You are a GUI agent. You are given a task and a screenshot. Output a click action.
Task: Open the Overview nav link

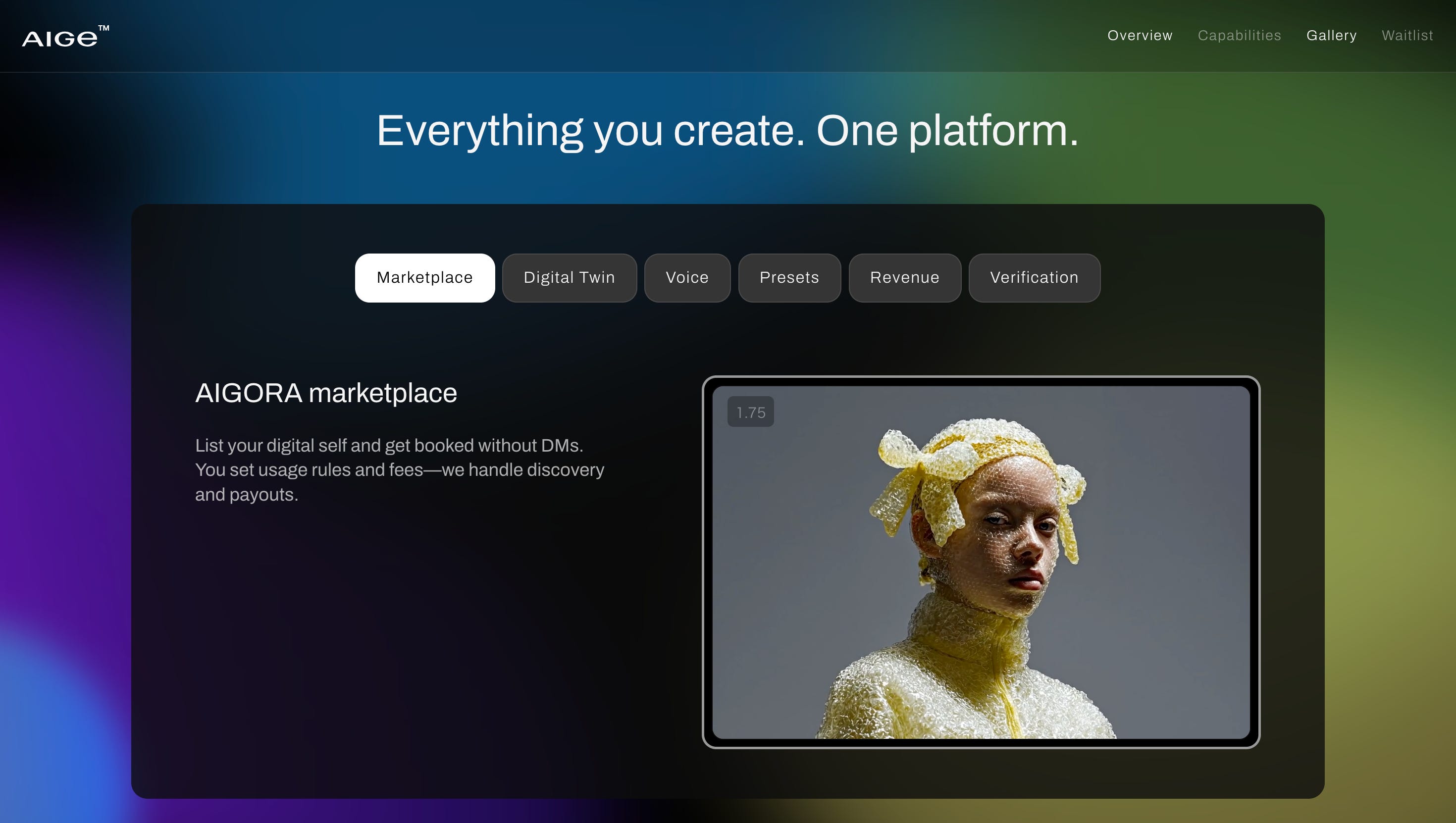click(1140, 36)
